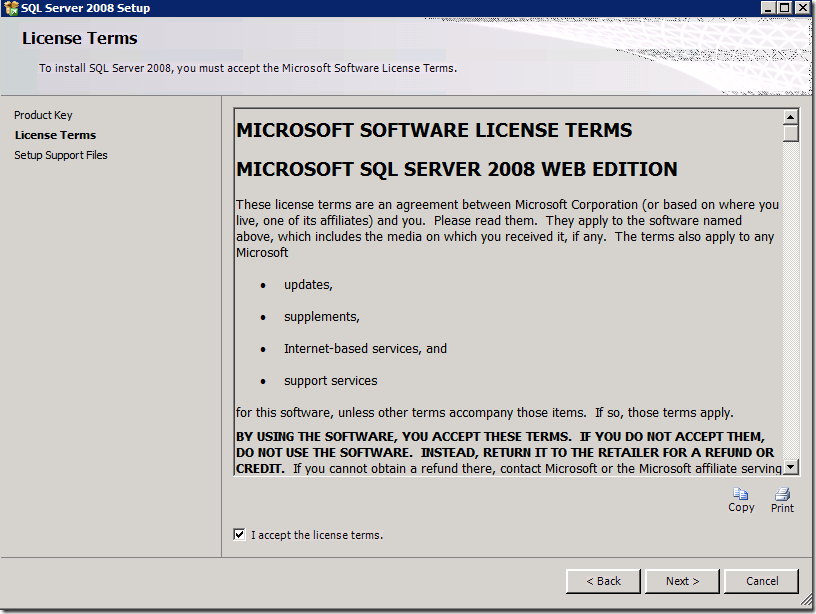Screen dimensions: 816x614
Task: Click the 'I accept the license terms.' label
Action: click(317, 535)
